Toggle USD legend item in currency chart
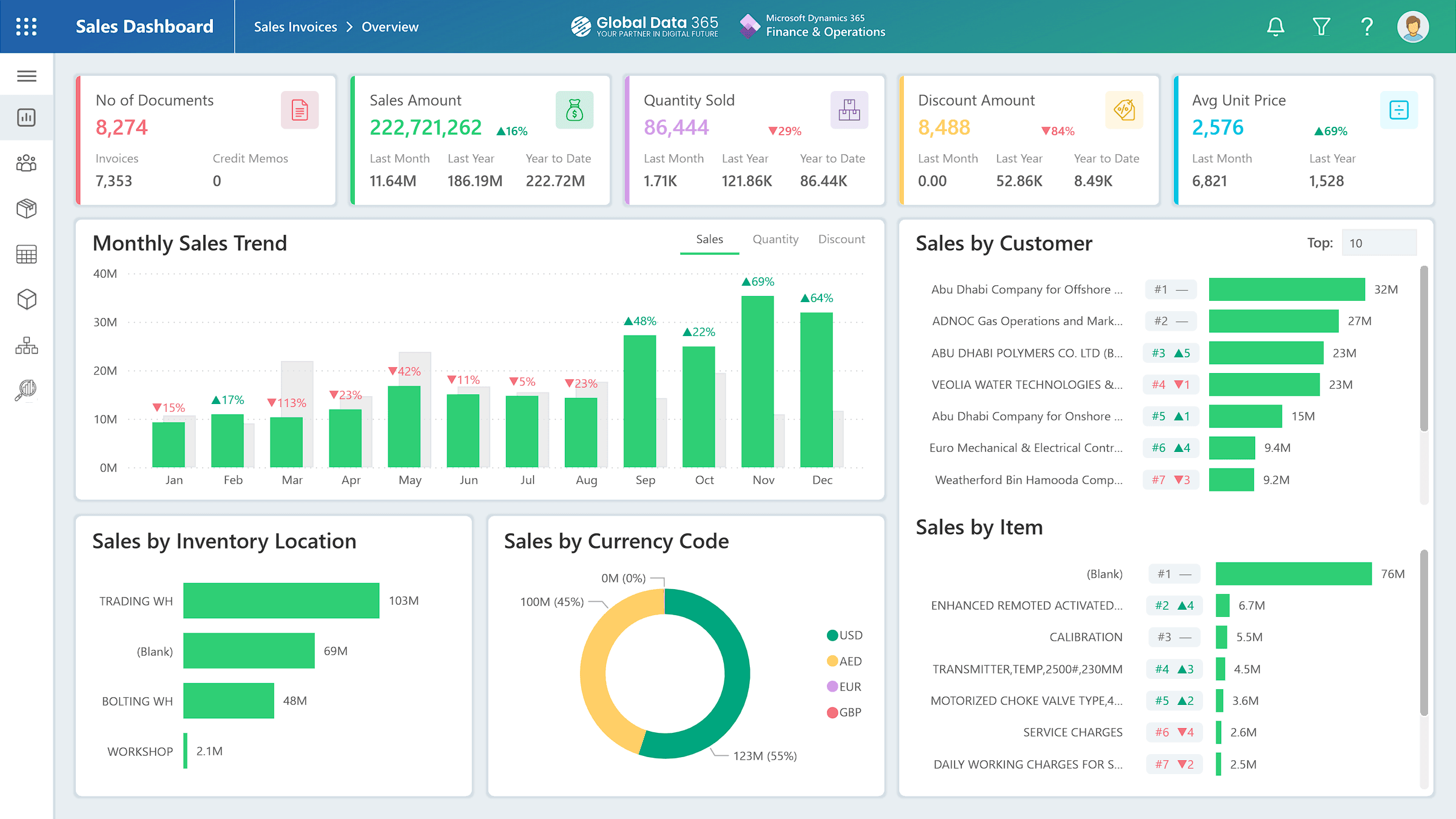 coord(844,635)
